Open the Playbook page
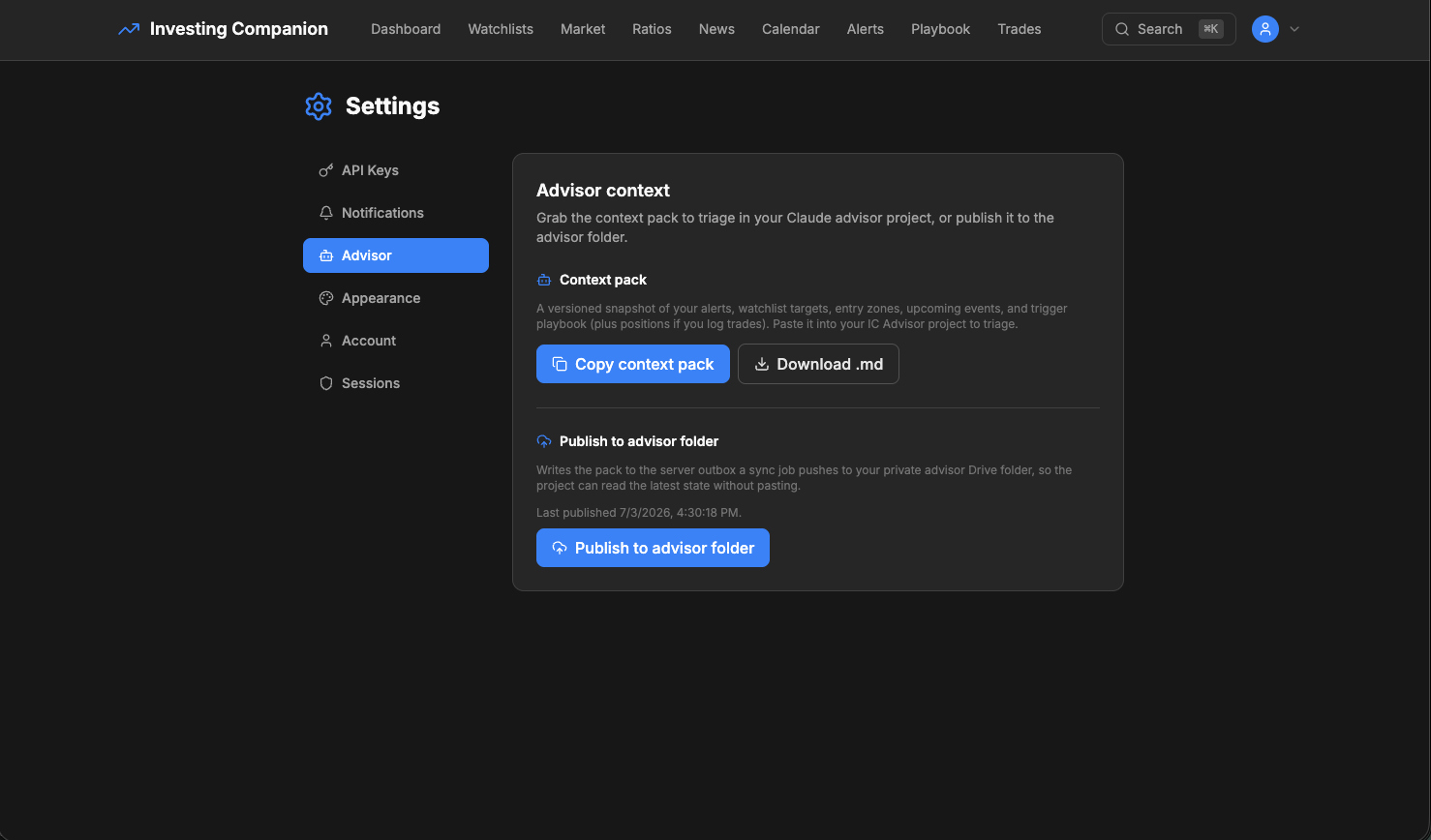1431x840 pixels. click(940, 29)
